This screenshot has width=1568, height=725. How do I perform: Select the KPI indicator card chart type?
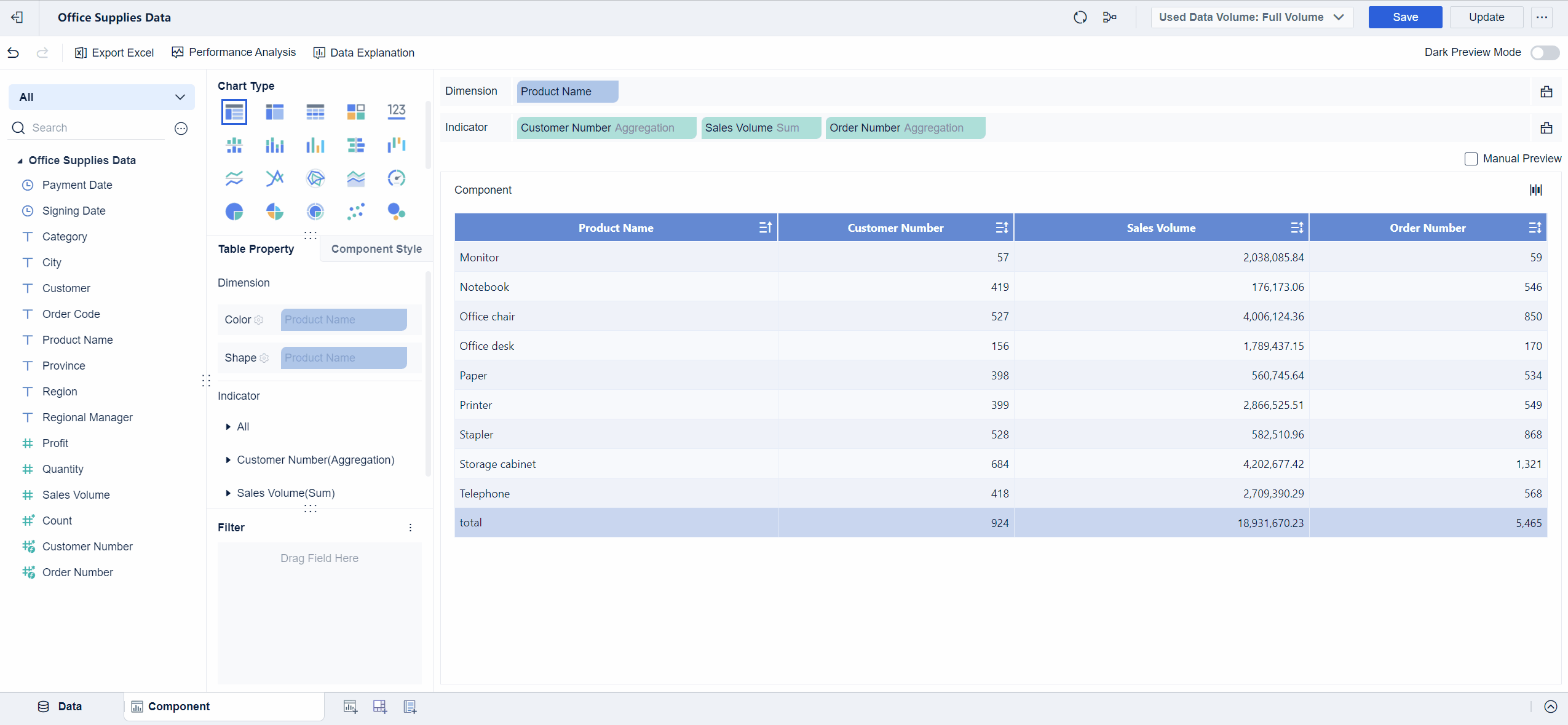[396, 111]
